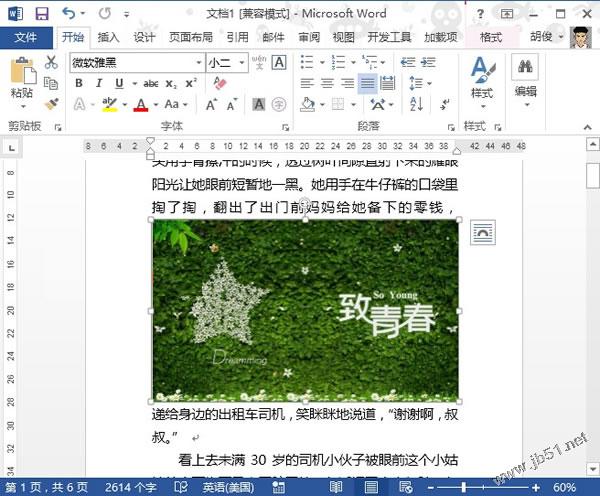The height and width of the screenshot is (496, 600).
Task: Click the macro recording icon in status bar
Action: pos(278,487)
